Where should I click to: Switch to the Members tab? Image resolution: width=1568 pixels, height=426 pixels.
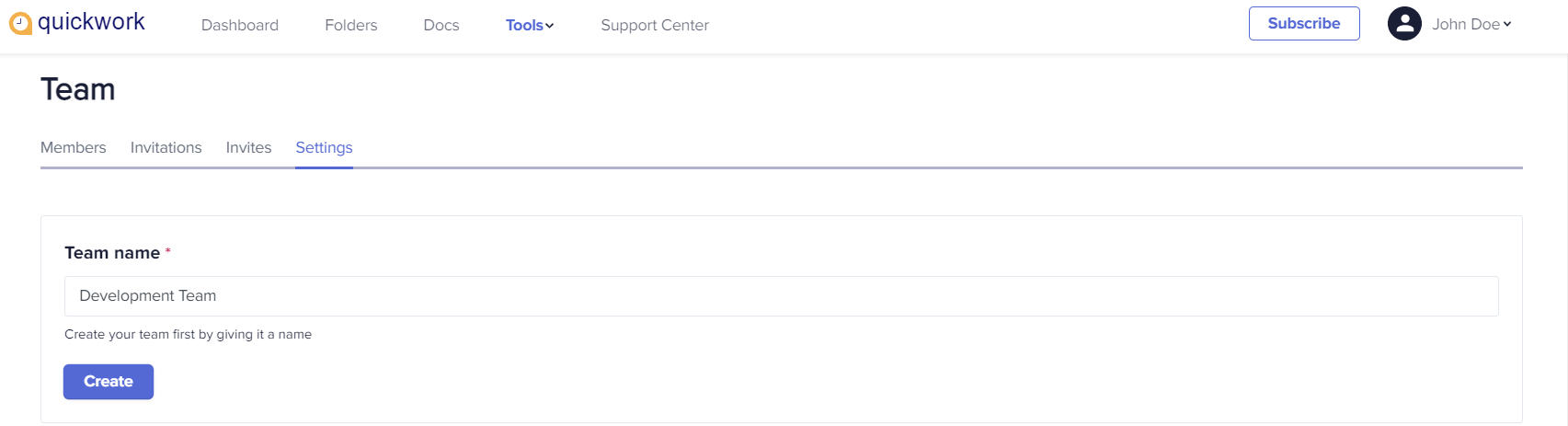(x=74, y=147)
